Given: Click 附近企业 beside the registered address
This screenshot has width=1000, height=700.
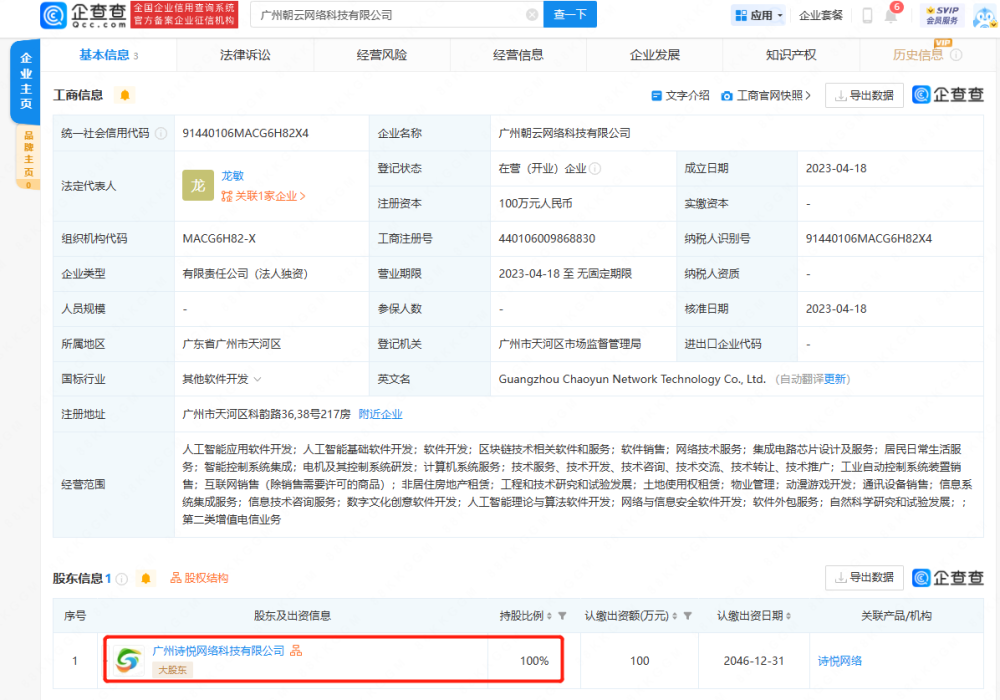Looking at the screenshot, I should (381, 414).
